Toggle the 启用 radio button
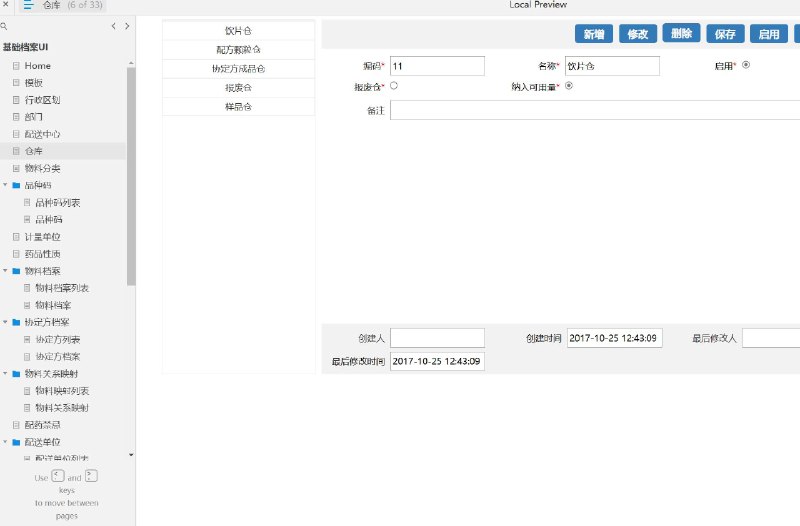This screenshot has height=526, width=800. (x=746, y=65)
